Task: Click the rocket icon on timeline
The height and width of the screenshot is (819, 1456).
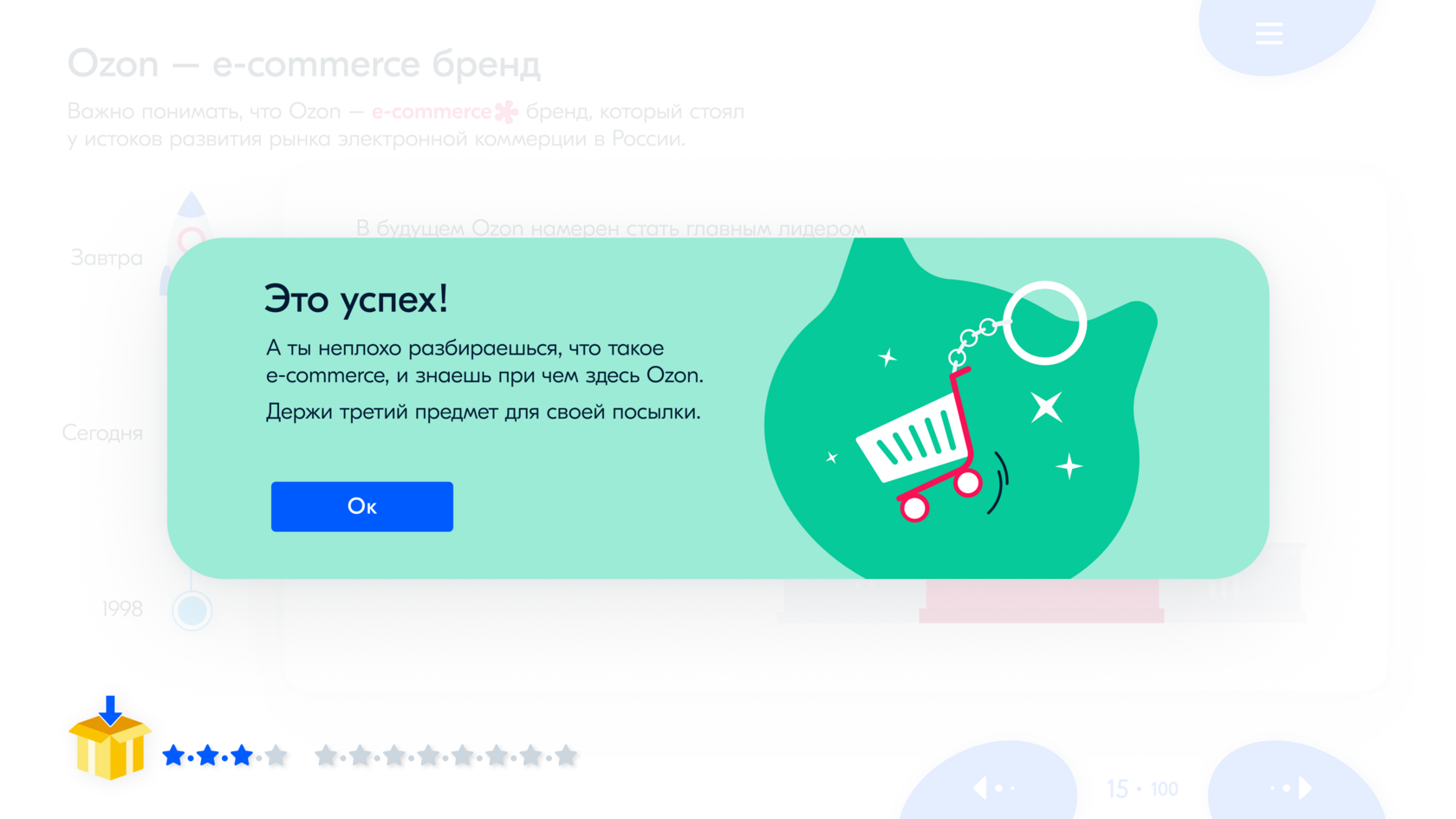Action: pyautogui.click(x=185, y=234)
